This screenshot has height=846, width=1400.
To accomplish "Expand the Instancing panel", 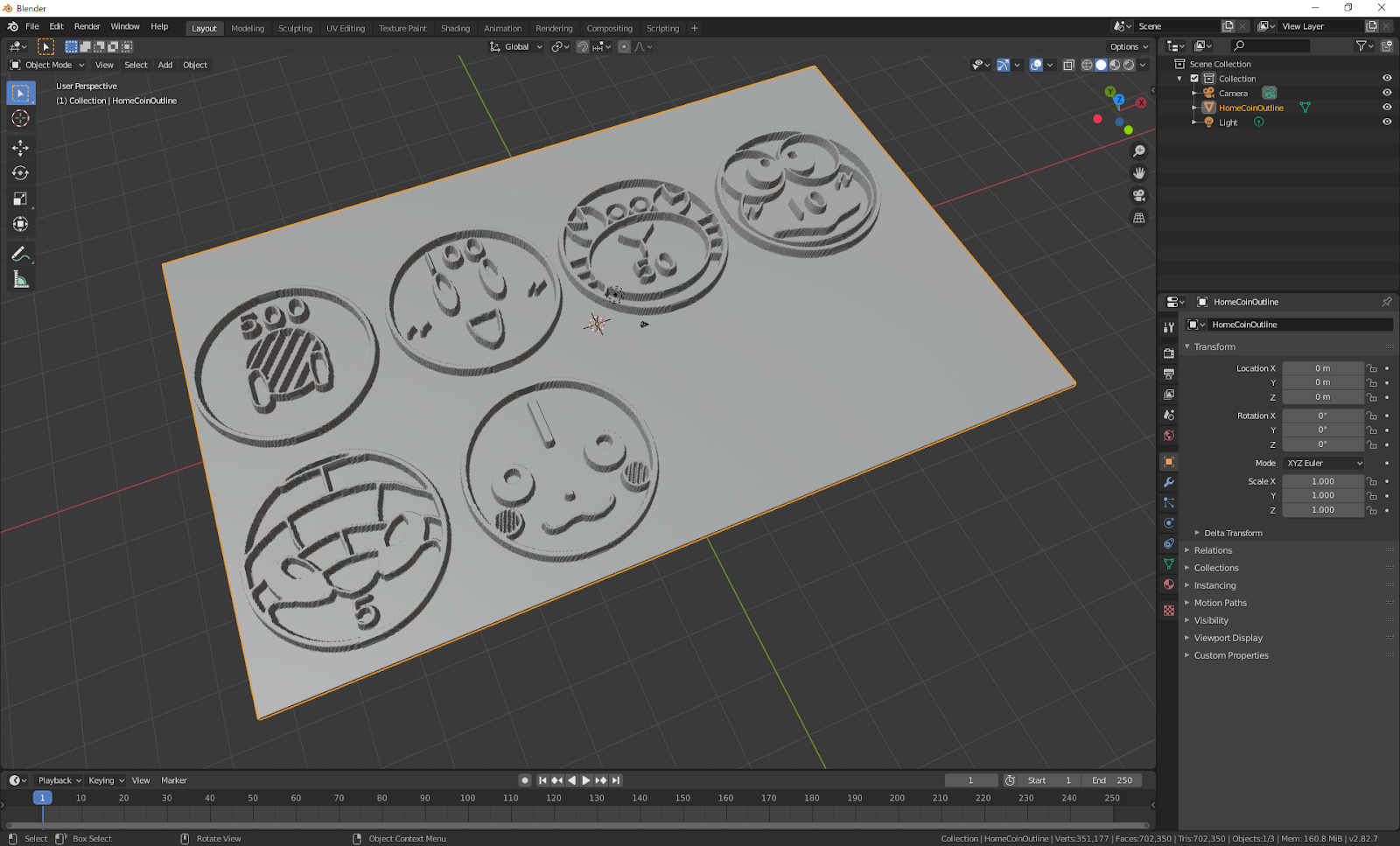I will 1214,585.
